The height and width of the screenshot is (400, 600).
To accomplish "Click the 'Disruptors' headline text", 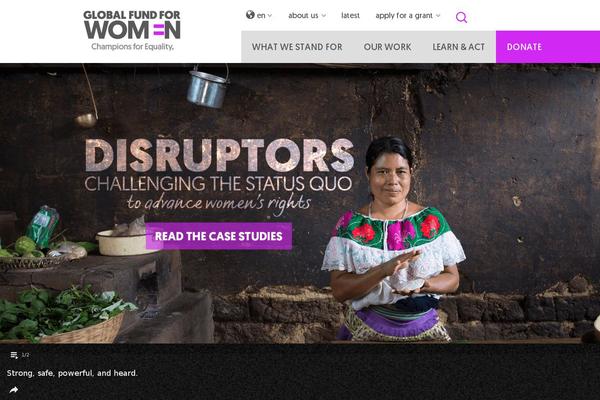I will click(219, 155).
